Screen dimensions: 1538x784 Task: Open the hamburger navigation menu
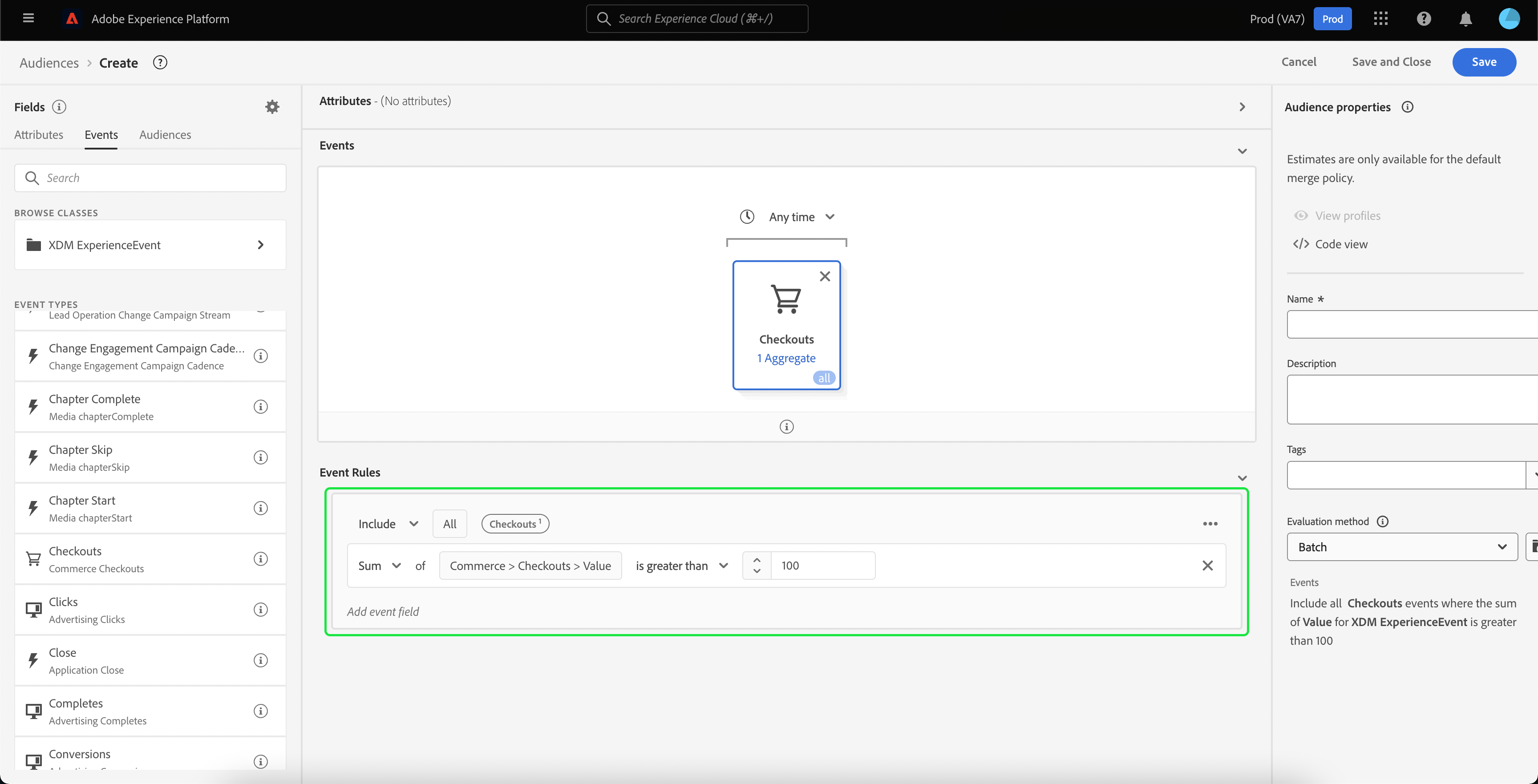(28, 19)
